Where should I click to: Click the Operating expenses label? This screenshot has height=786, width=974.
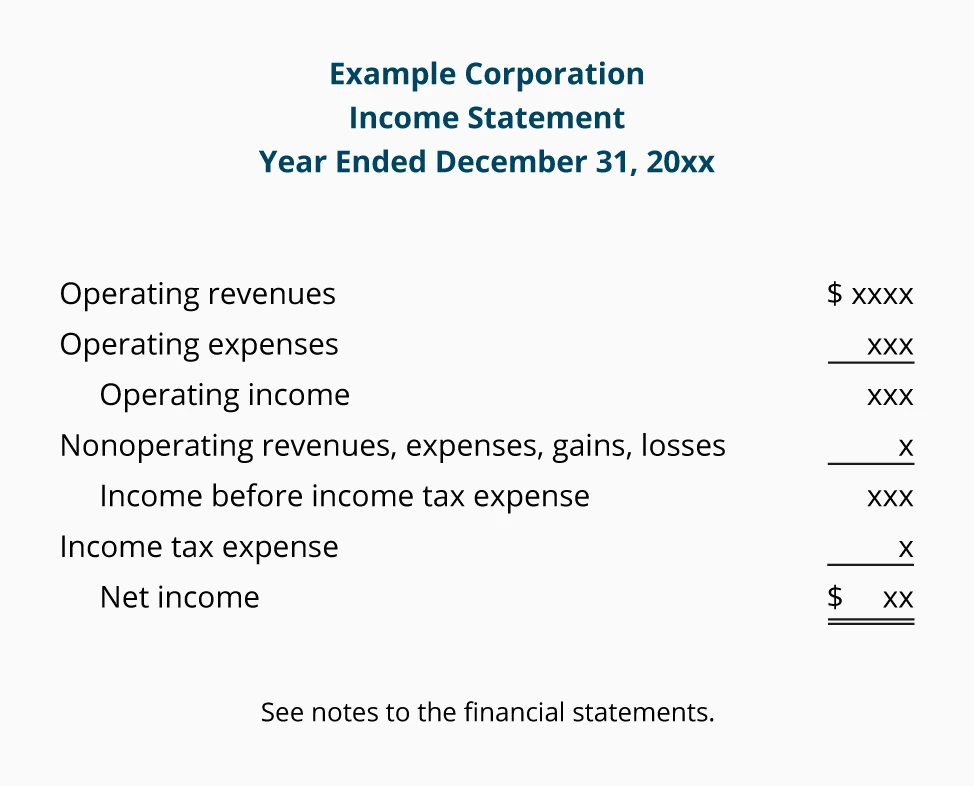199,345
